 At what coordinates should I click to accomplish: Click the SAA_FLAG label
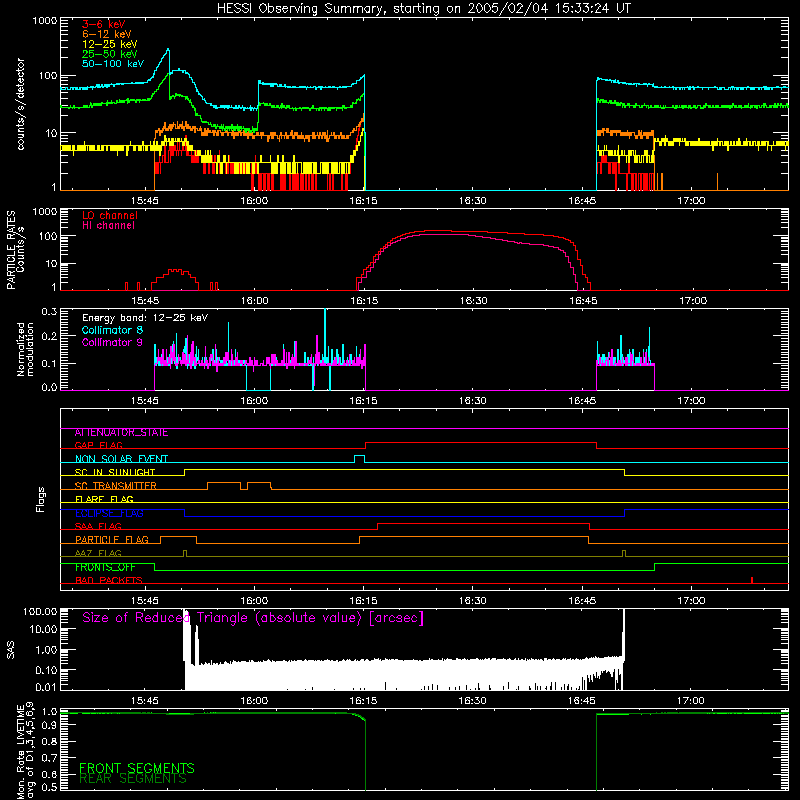pos(98,527)
